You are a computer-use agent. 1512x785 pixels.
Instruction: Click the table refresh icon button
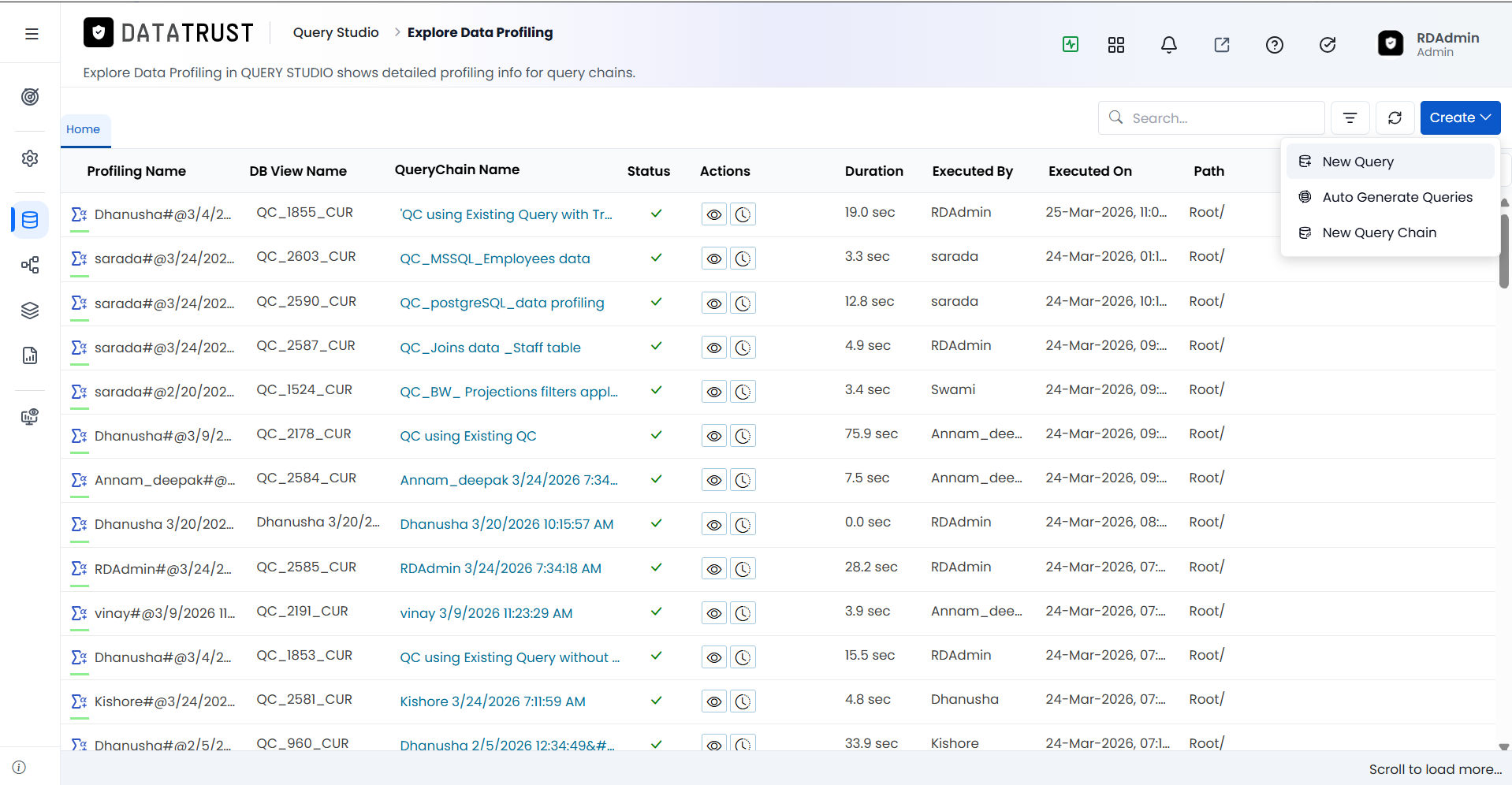pyautogui.click(x=1395, y=117)
